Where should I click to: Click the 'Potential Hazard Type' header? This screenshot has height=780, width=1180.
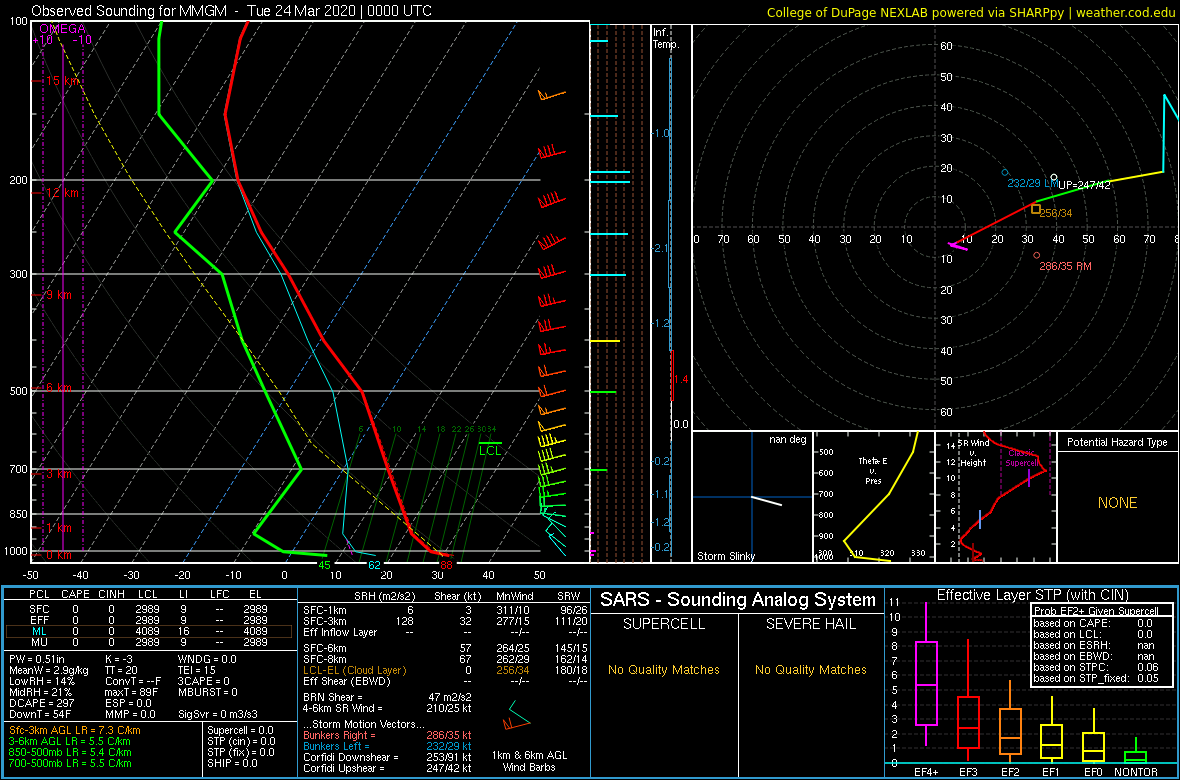(1117, 442)
